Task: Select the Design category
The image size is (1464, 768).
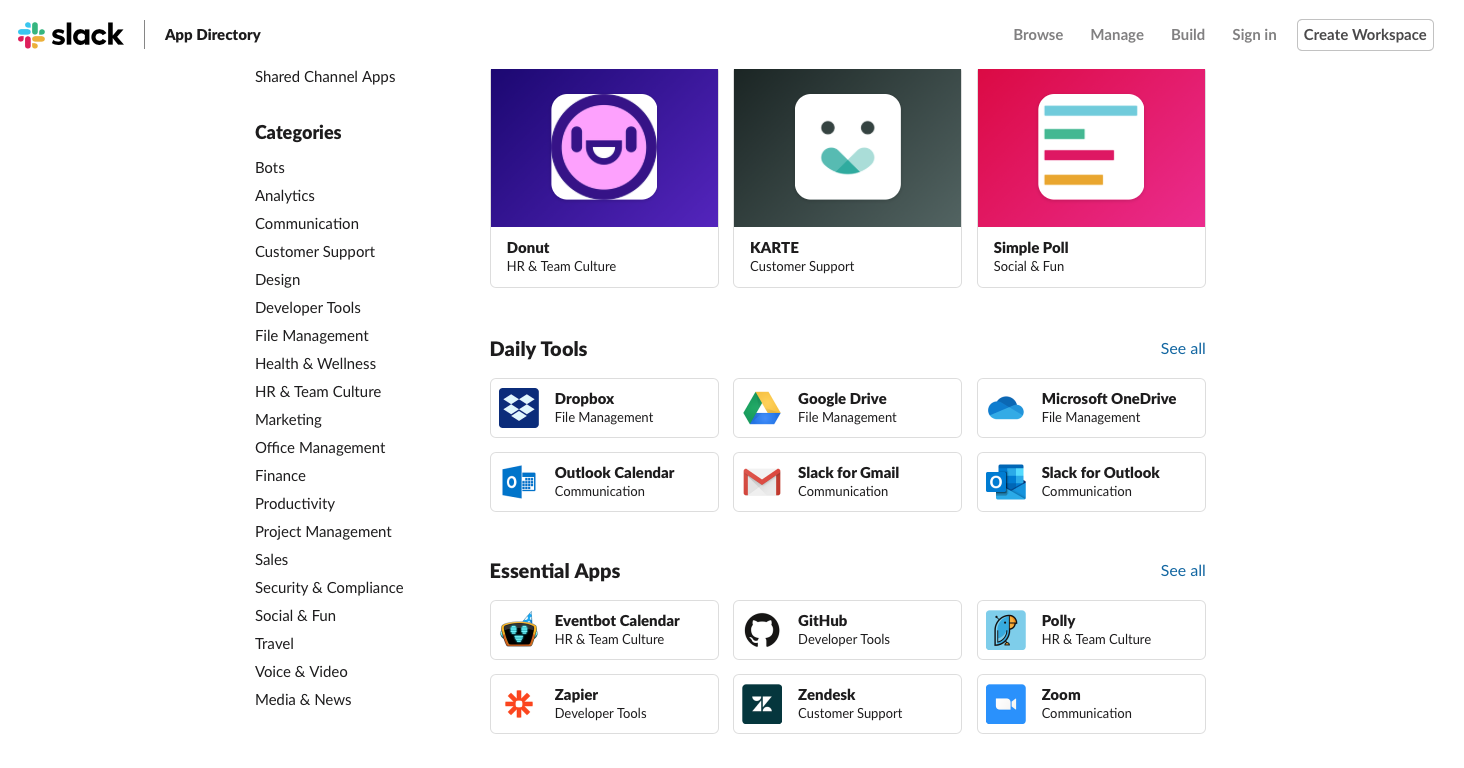Action: click(277, 280)
